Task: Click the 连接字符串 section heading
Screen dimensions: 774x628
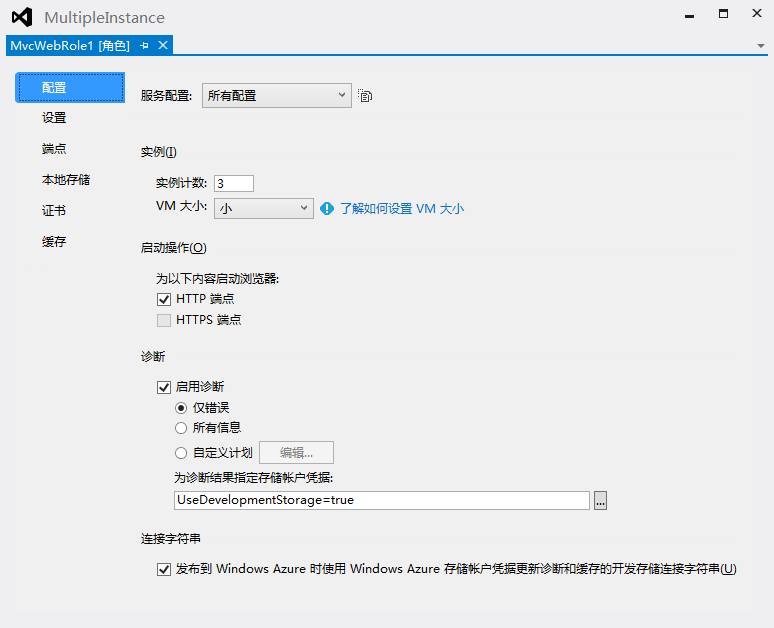Action: pos(171,539)
